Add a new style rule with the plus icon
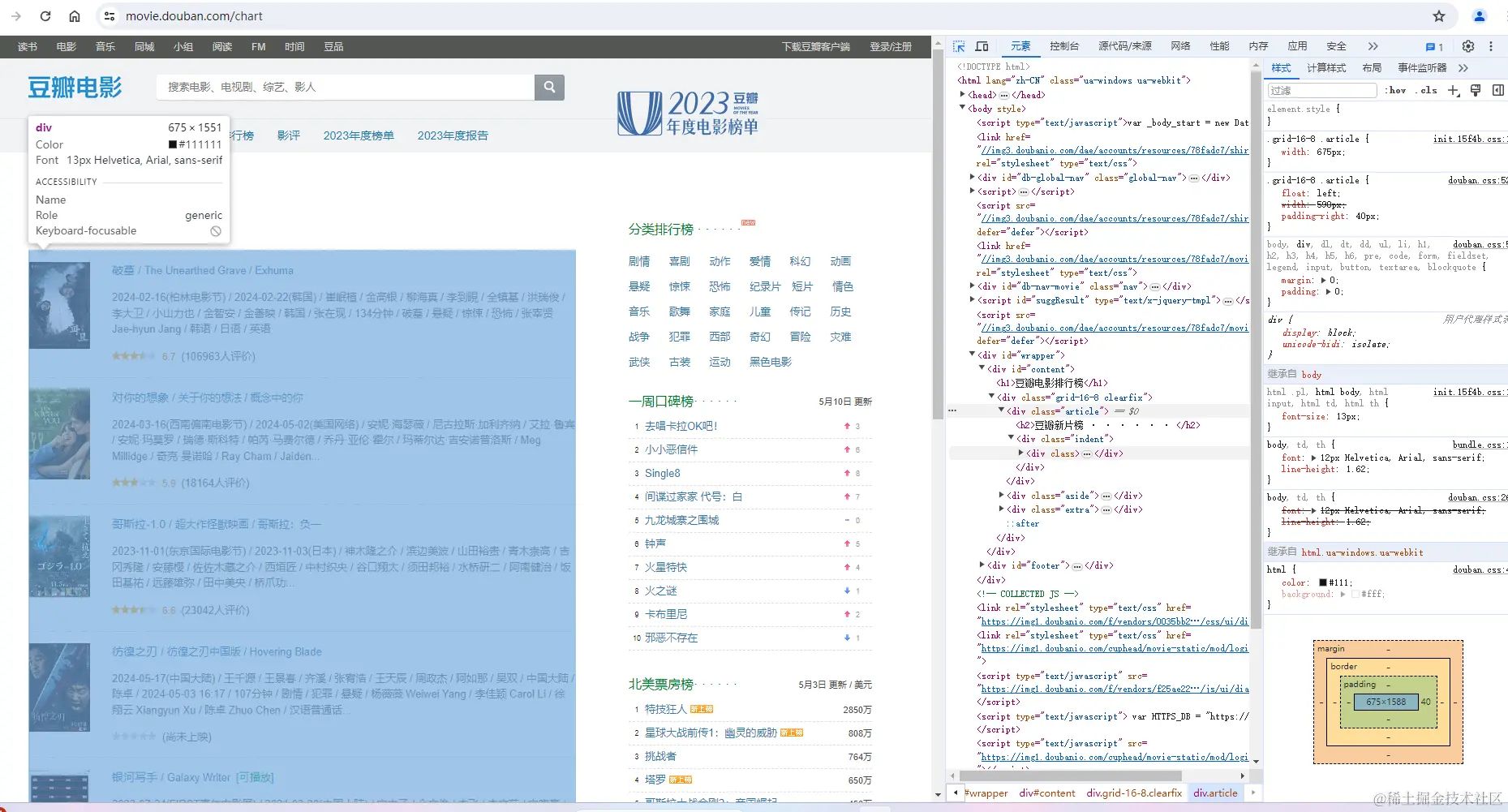 pos(1454,90)
